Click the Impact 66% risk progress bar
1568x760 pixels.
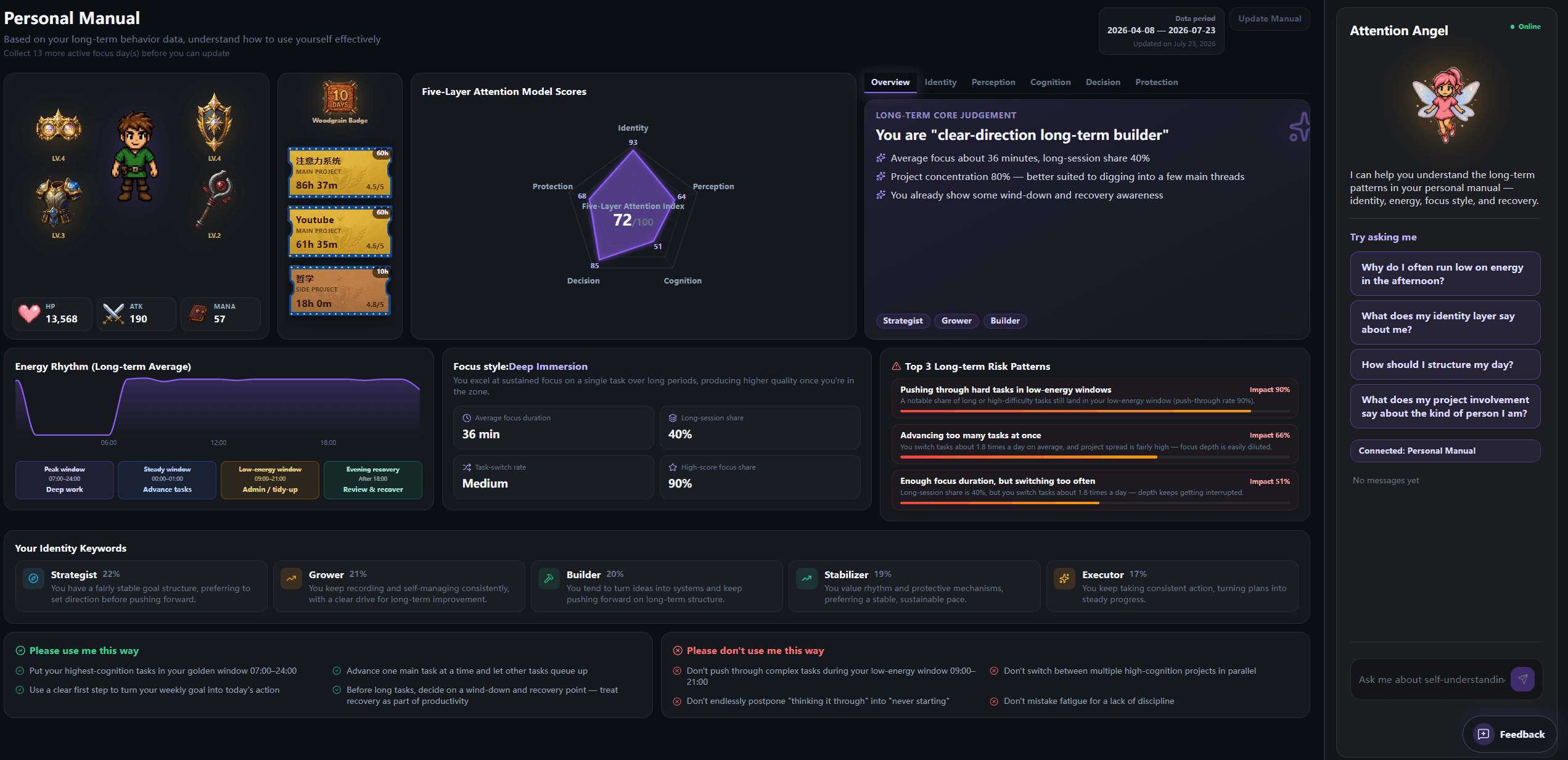pos(1094,457)
